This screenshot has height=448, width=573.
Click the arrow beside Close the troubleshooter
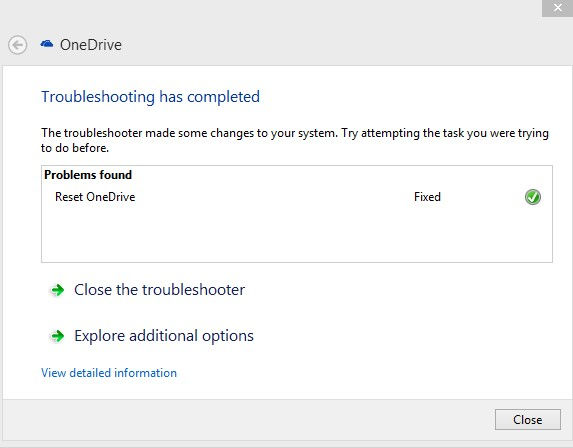pos(57,290)
